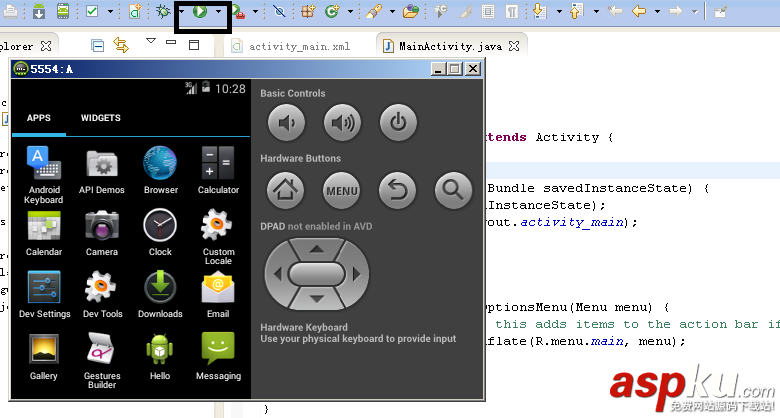Select the APPS tab in emulator
Viewport: 780px width, 418px height.
tap(39, 118)
